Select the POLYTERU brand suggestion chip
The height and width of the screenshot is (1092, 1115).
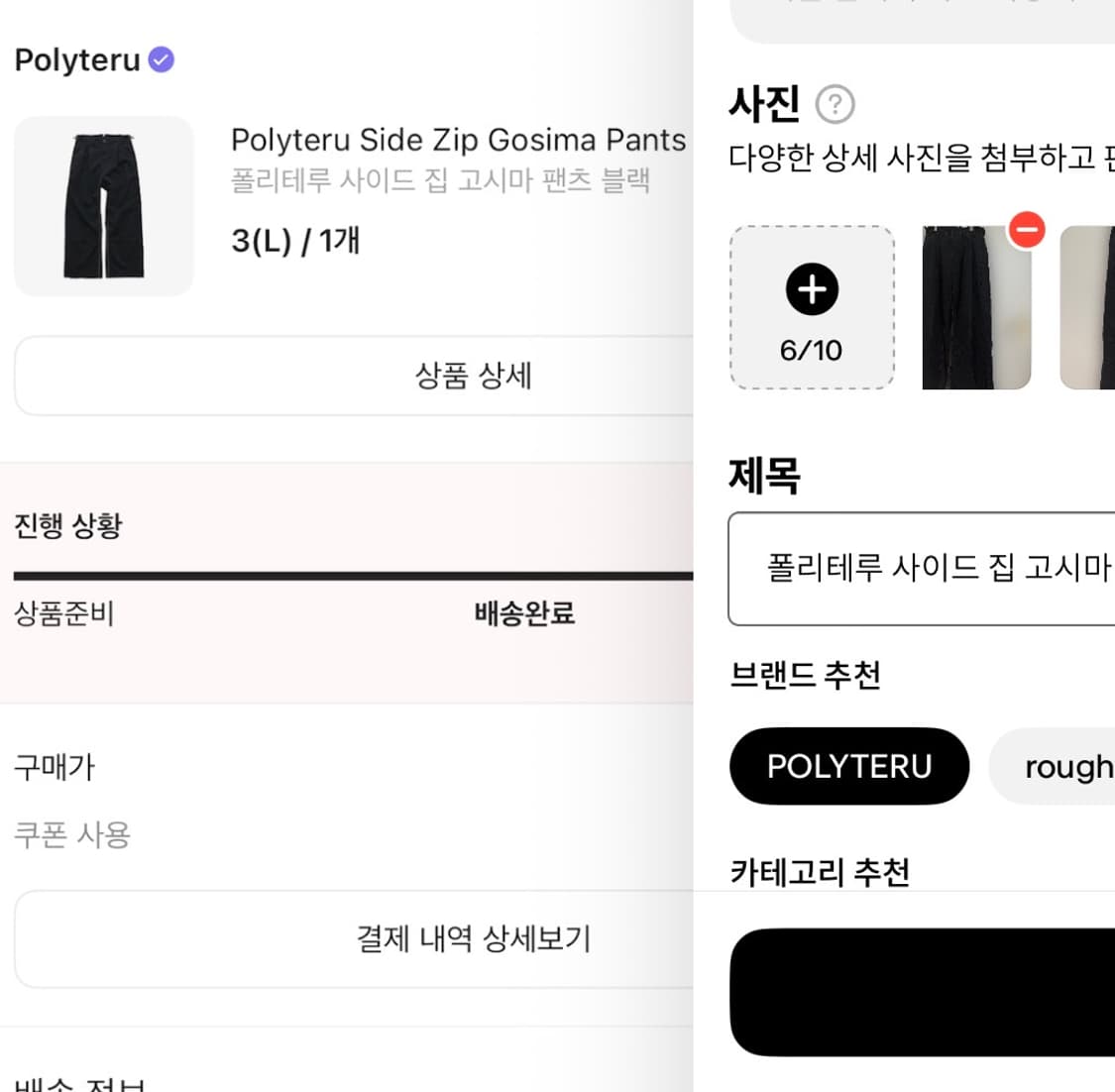point(849,765)
